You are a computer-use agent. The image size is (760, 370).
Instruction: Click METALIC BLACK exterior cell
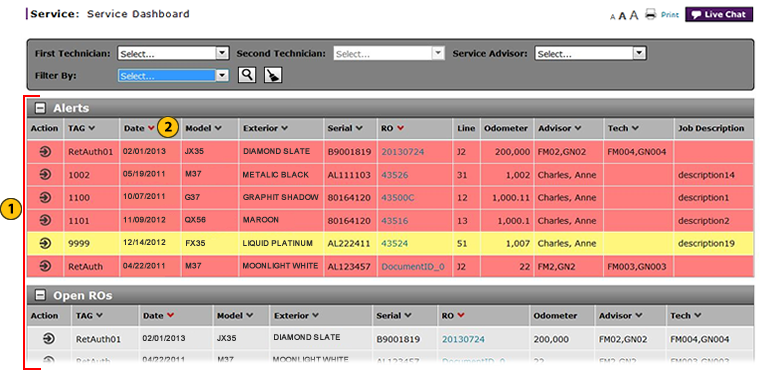point(276,175)
